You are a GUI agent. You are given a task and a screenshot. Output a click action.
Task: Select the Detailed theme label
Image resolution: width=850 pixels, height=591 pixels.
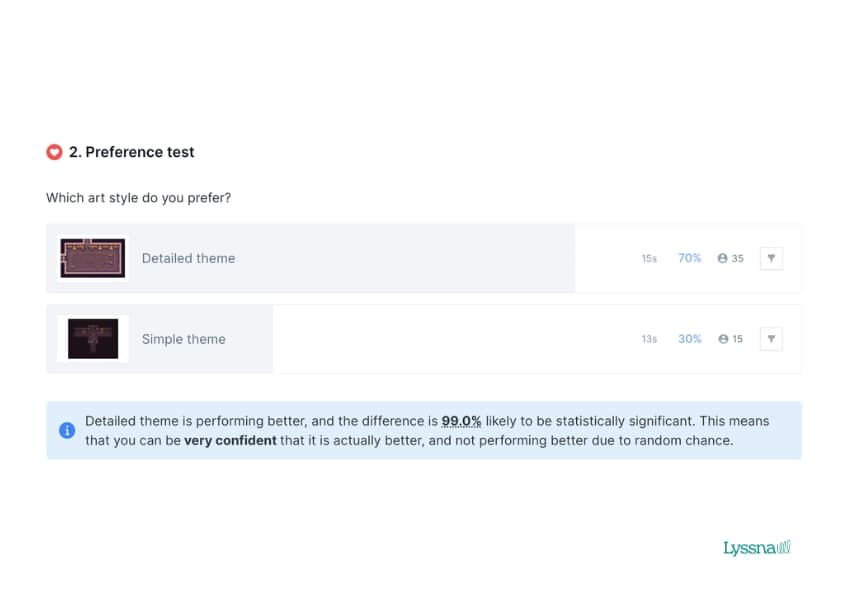tap(188, 258)
